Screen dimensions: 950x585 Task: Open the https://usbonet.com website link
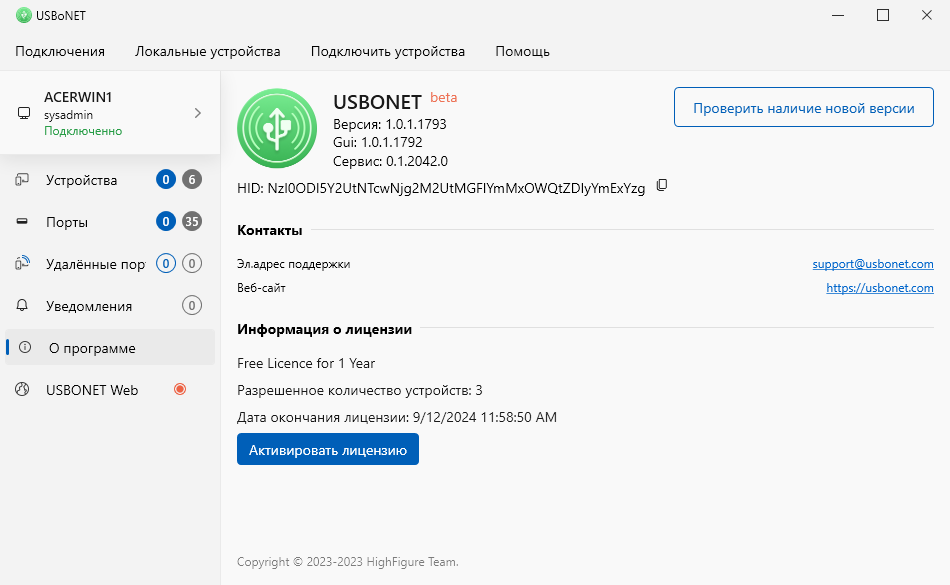(880, 288)
